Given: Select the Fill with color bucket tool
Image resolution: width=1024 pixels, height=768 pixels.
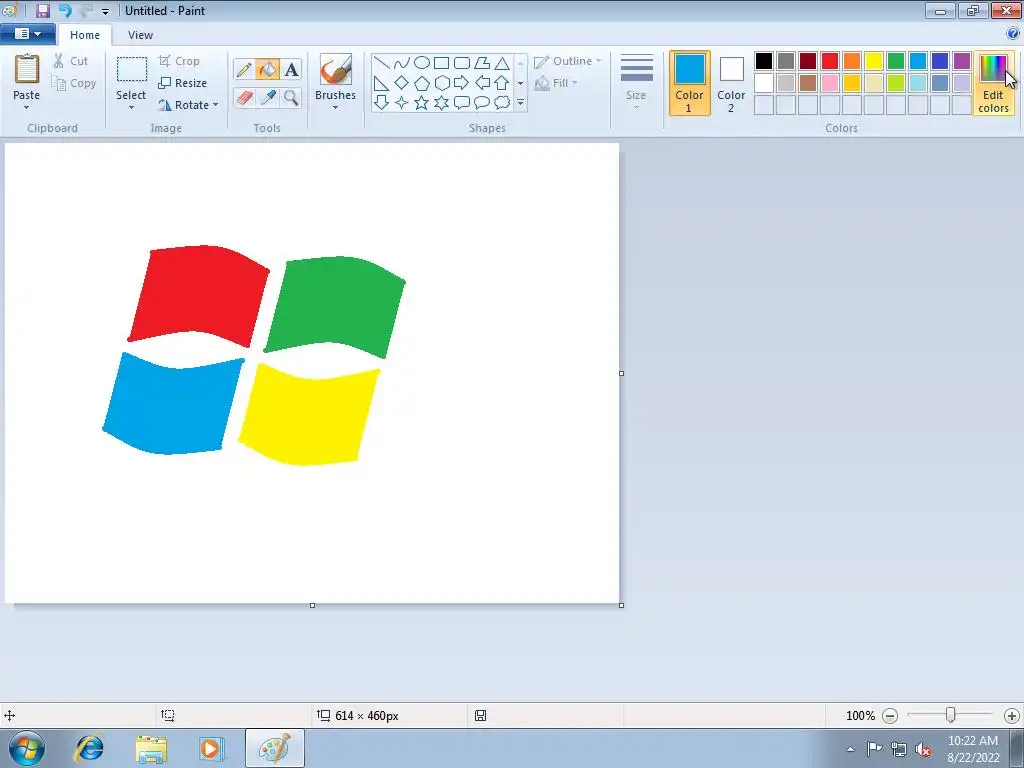Looking at the screenshot, I should [267, 69].
